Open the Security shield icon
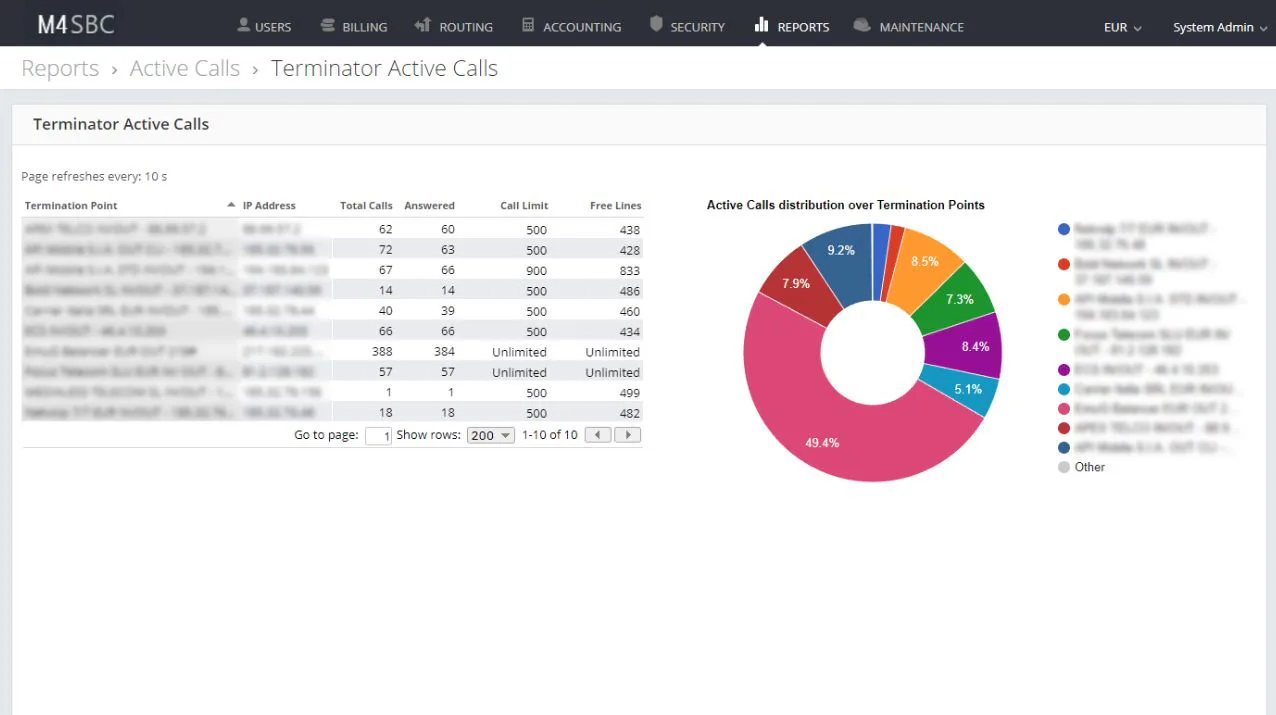The image size is (1276, 715). tap(656, 24)
